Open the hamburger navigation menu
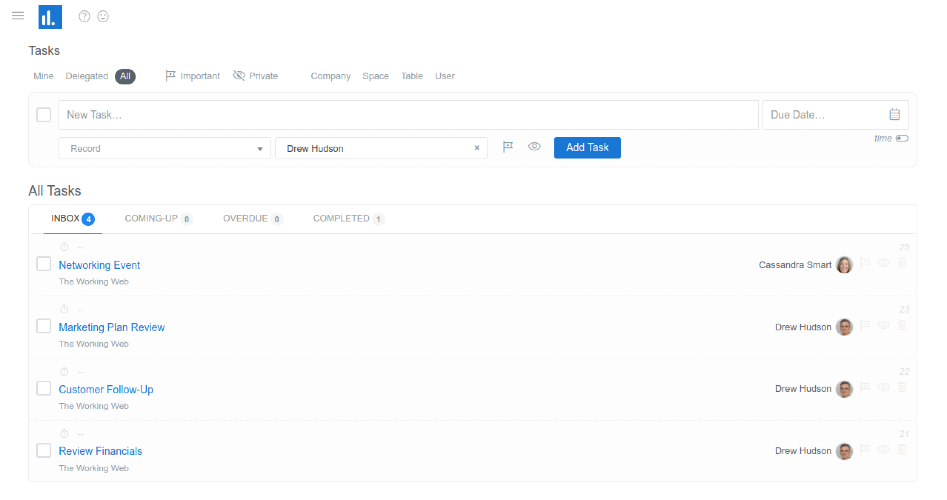This screenshot has width=947, height=500. click(18, 16)
